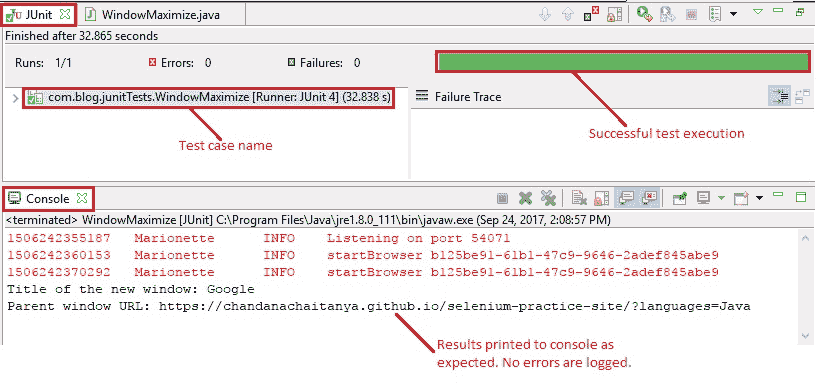Screen dimensions: 819x391
Task: Click Remove All Terminated Launches icon
Action: (548, 198)
